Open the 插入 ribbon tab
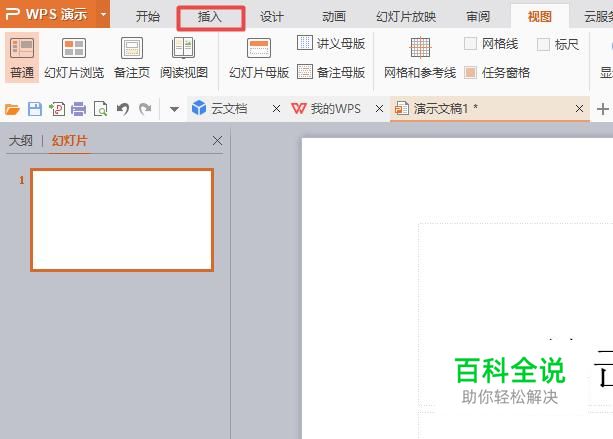Image resolution: width=613 pixels, height=439 pixels. tap(210, 17)
